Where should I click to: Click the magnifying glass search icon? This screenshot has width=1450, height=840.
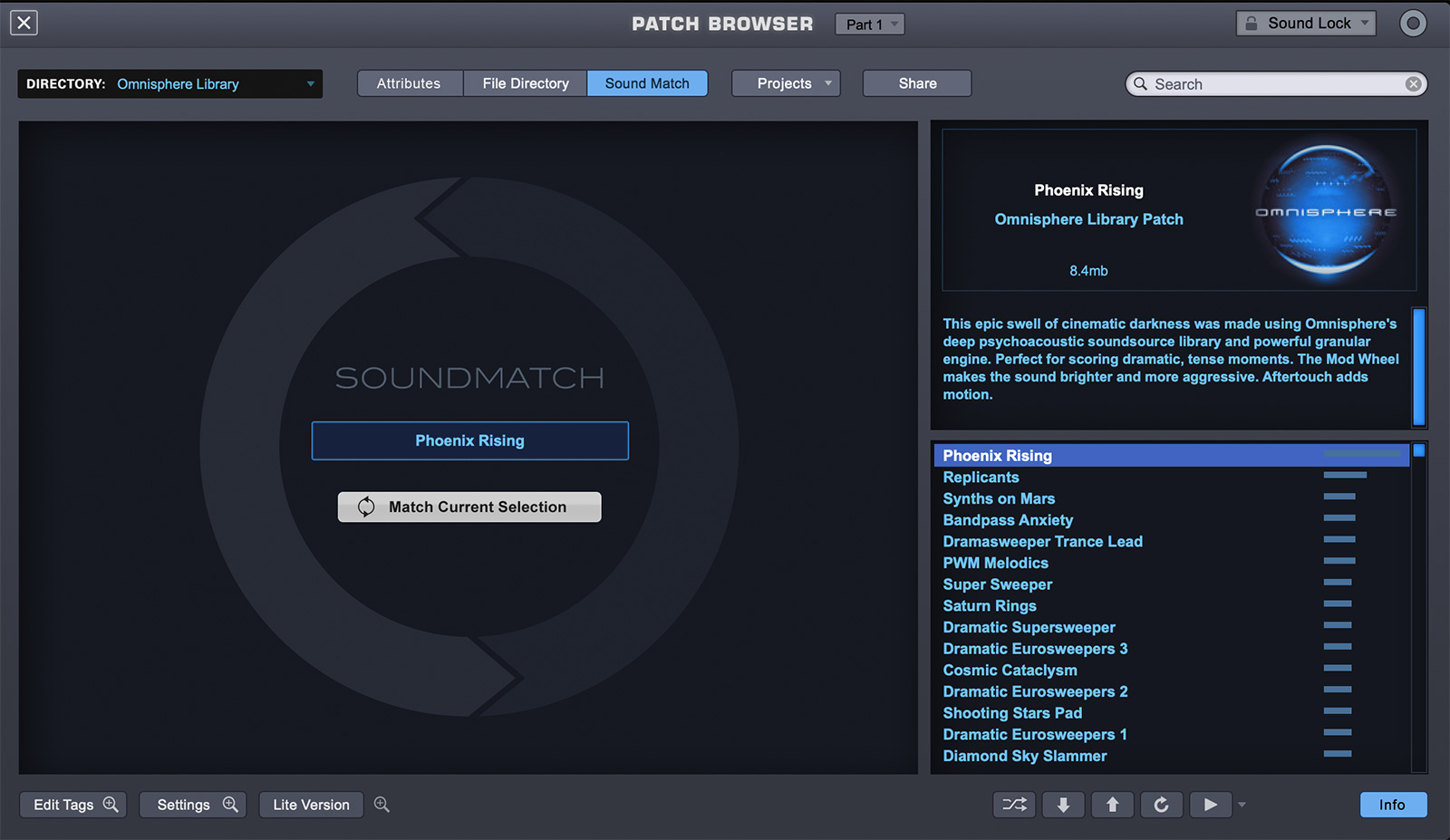click(x=1140, y=83)
